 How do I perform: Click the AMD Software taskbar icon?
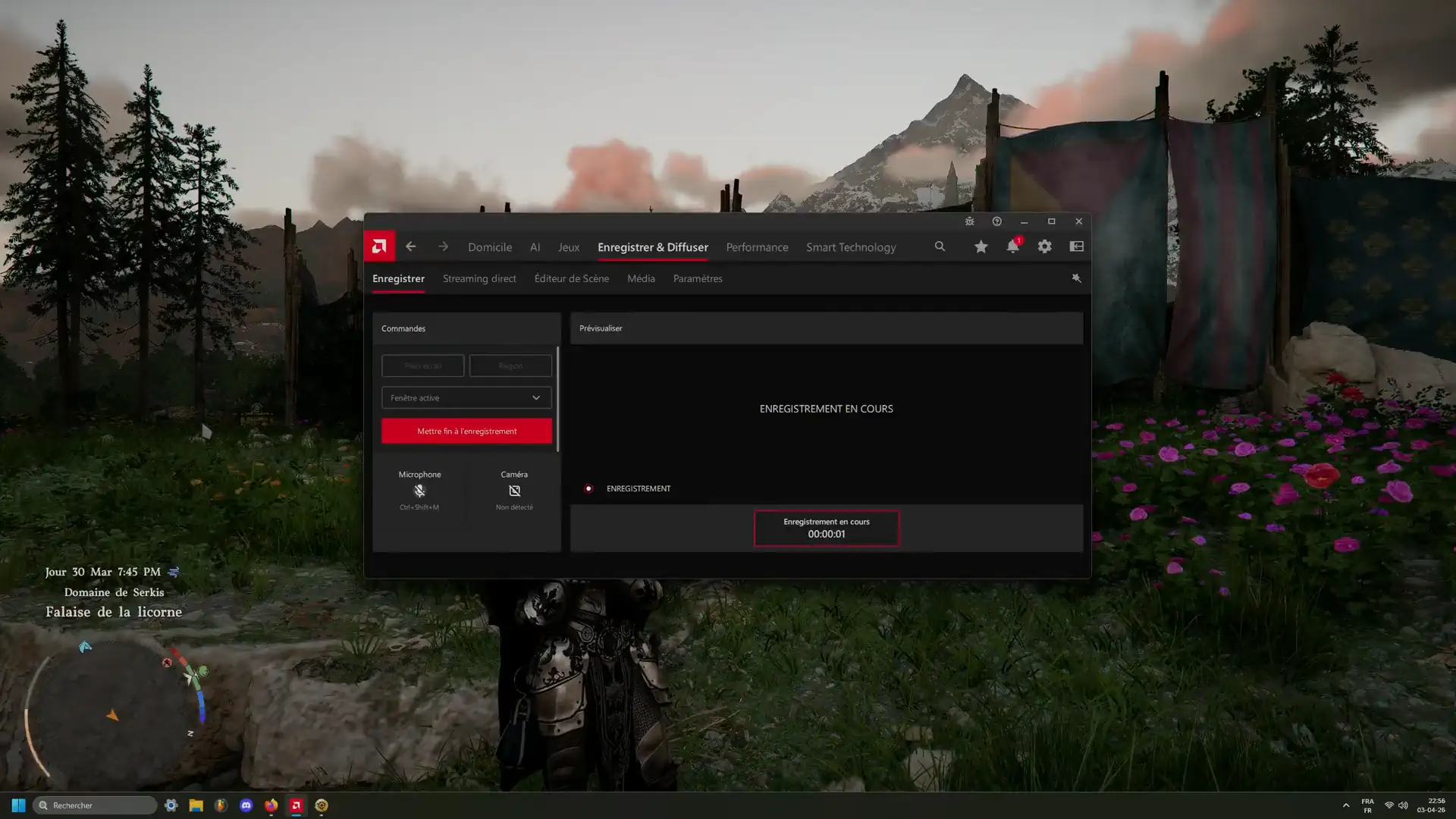pos(297,805)
